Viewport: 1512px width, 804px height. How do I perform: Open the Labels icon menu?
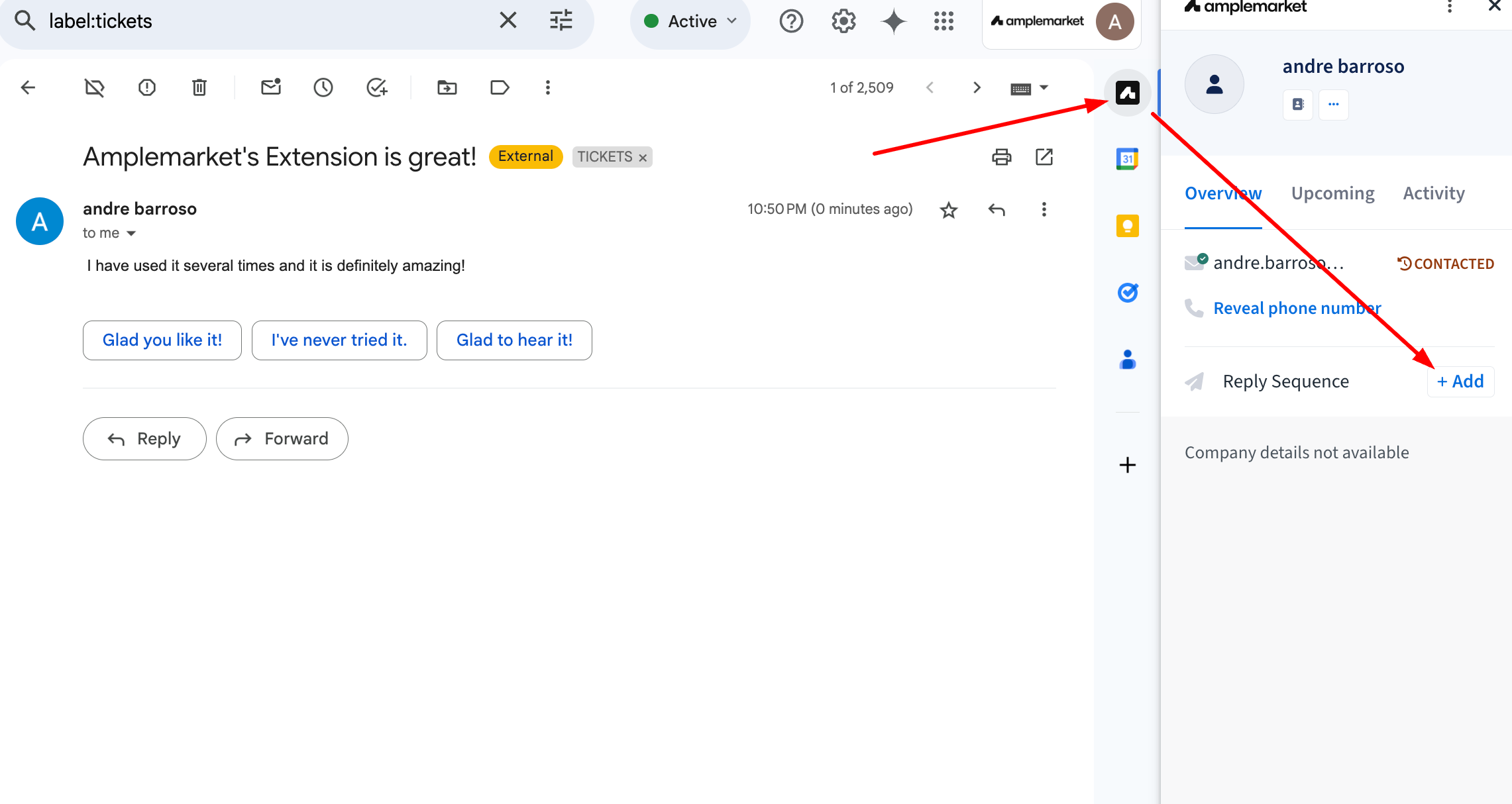[500, 87]
